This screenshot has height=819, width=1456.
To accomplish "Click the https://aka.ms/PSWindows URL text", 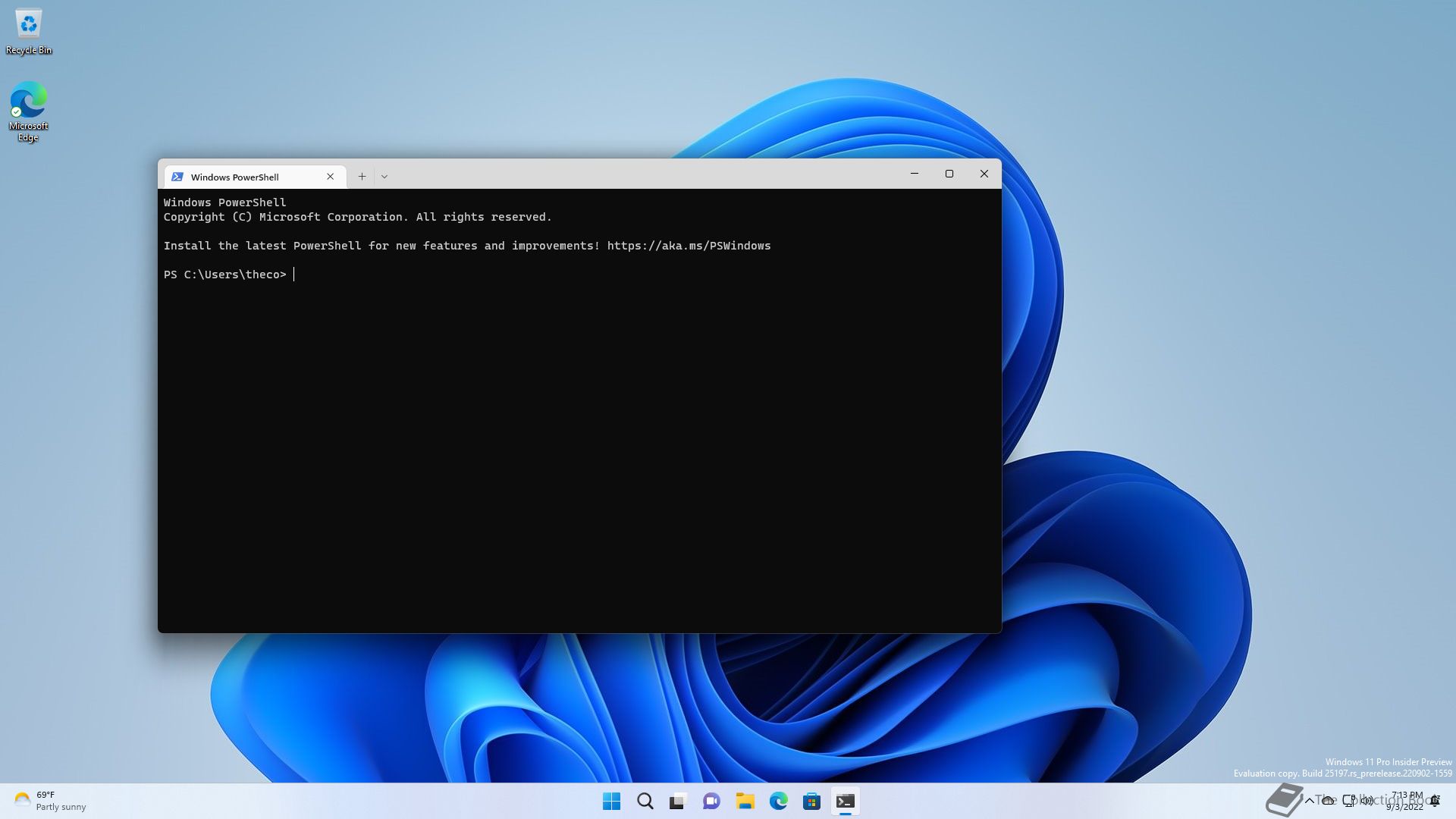I will pos(689,246).
